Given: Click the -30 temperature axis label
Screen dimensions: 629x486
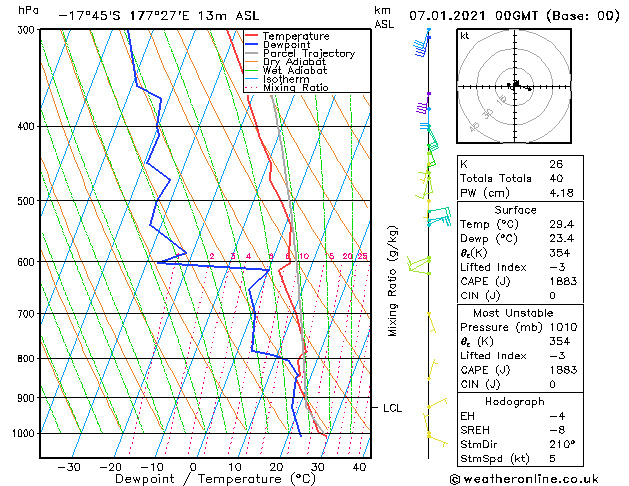Looking at the screenshot, I should (69, 467).
